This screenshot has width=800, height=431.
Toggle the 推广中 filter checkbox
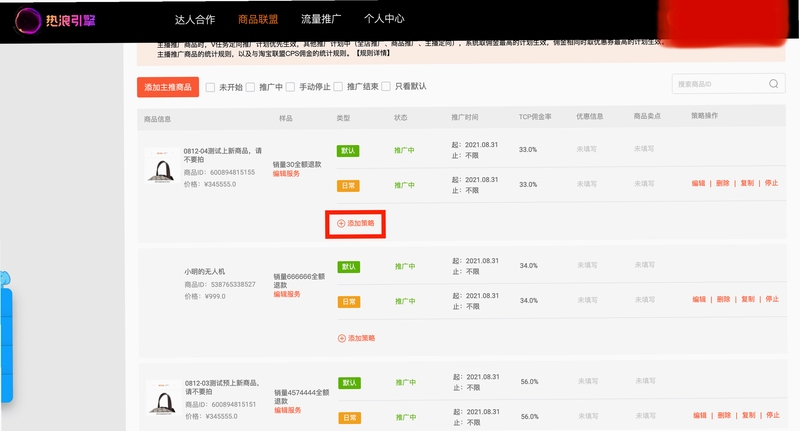pos(250,87)
